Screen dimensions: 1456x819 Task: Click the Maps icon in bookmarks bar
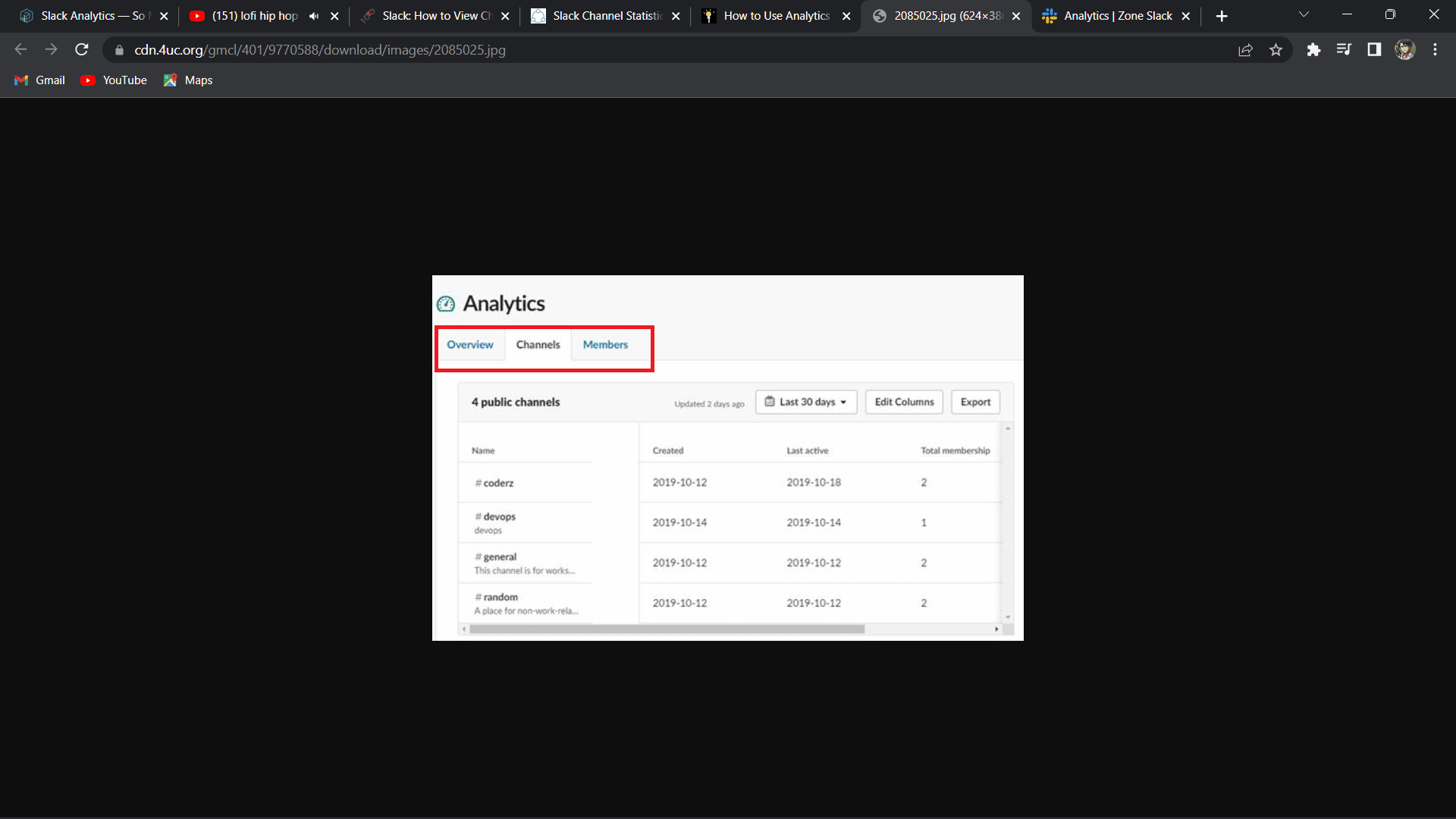point(169,80)
